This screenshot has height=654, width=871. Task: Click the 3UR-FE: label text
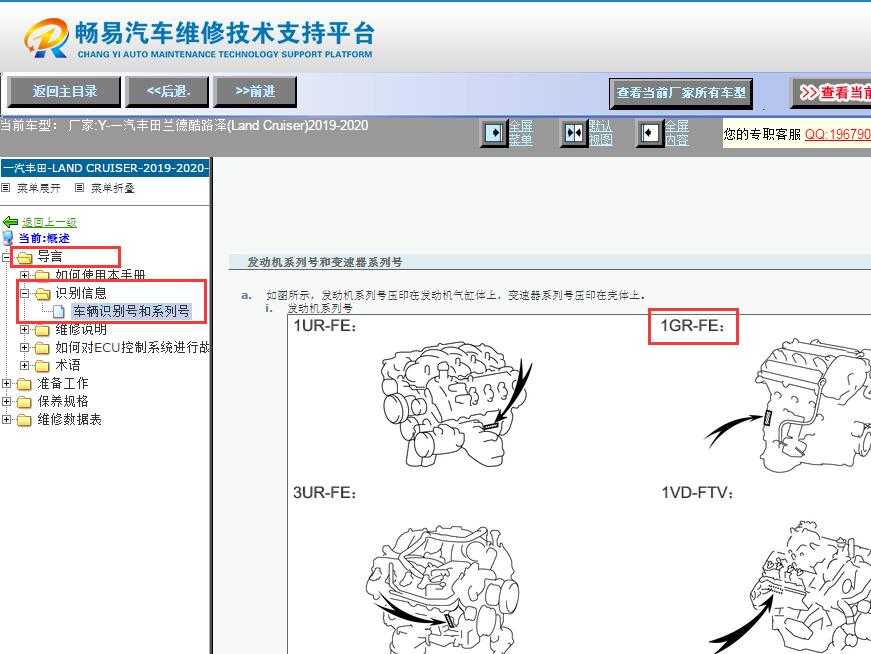325,492
